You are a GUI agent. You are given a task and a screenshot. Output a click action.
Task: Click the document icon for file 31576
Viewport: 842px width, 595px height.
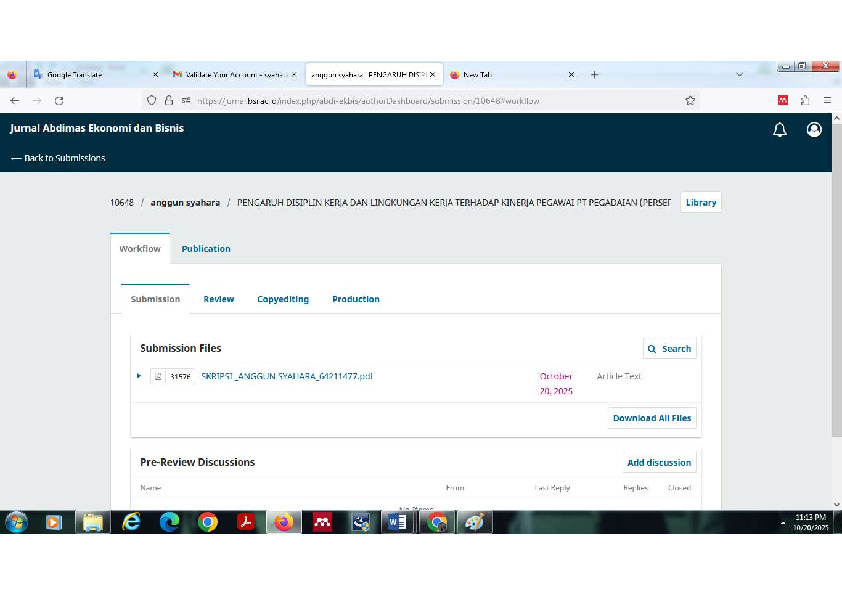tap(158, 376)
